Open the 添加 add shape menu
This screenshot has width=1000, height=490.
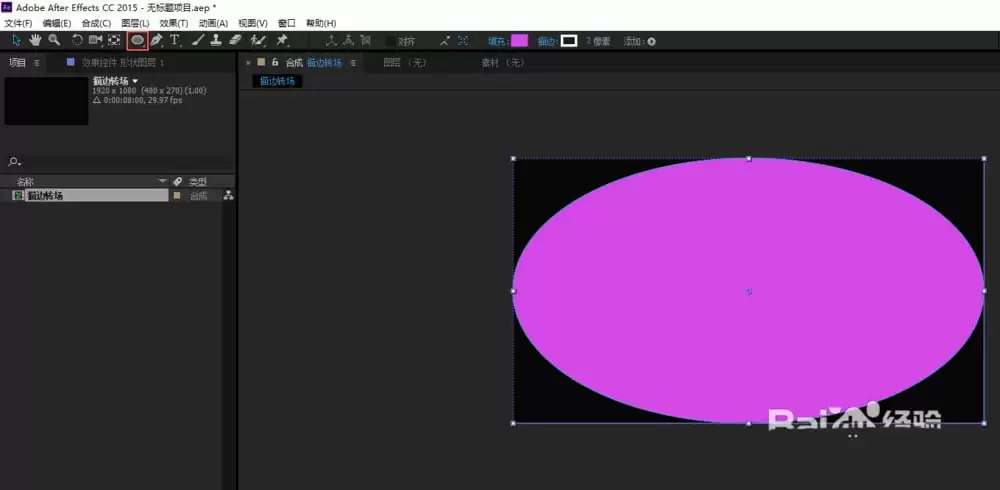coord(651,41)
